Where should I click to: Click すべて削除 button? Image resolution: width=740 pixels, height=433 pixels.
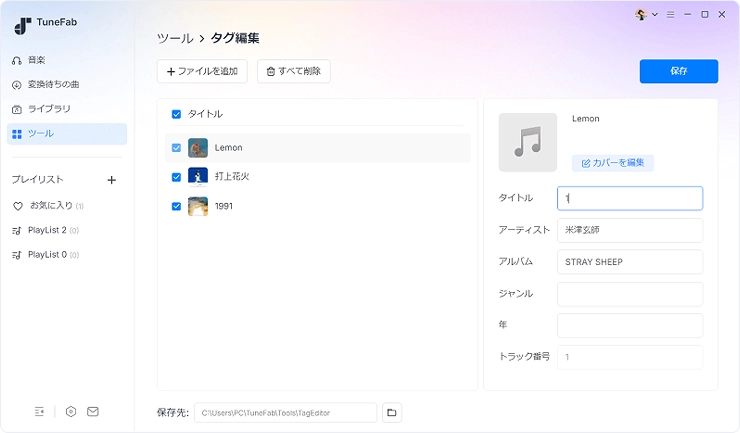click(x=294, y=71)
